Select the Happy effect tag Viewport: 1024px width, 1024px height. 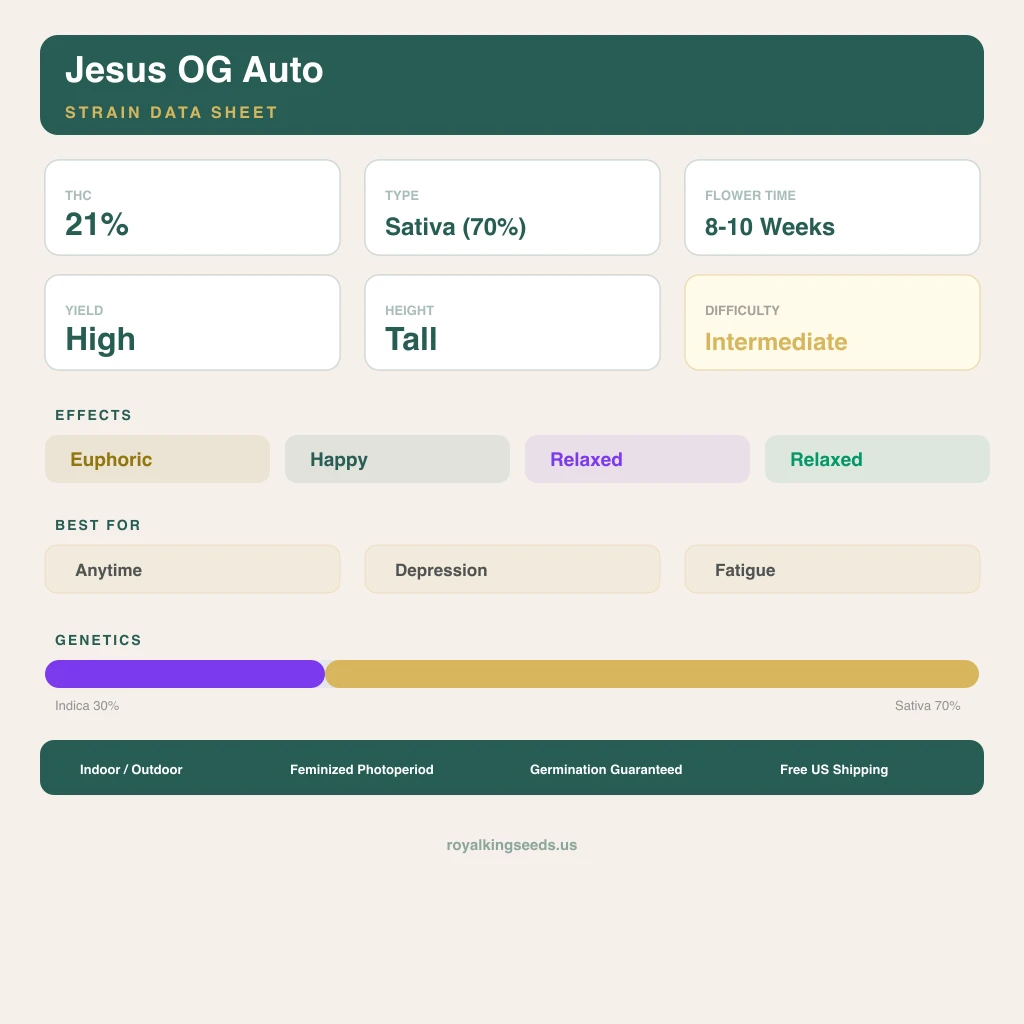click(x=397, y=459)
